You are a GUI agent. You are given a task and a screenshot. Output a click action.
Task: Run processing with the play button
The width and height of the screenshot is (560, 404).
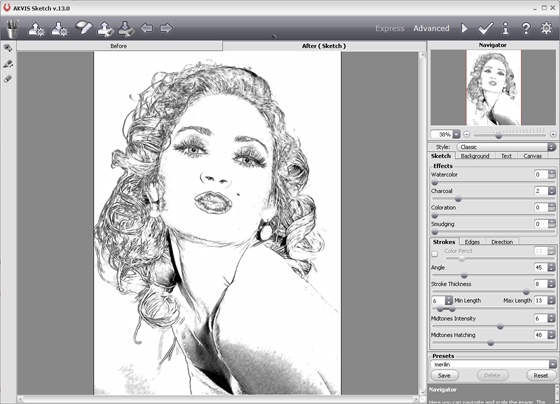coord(464,28)
